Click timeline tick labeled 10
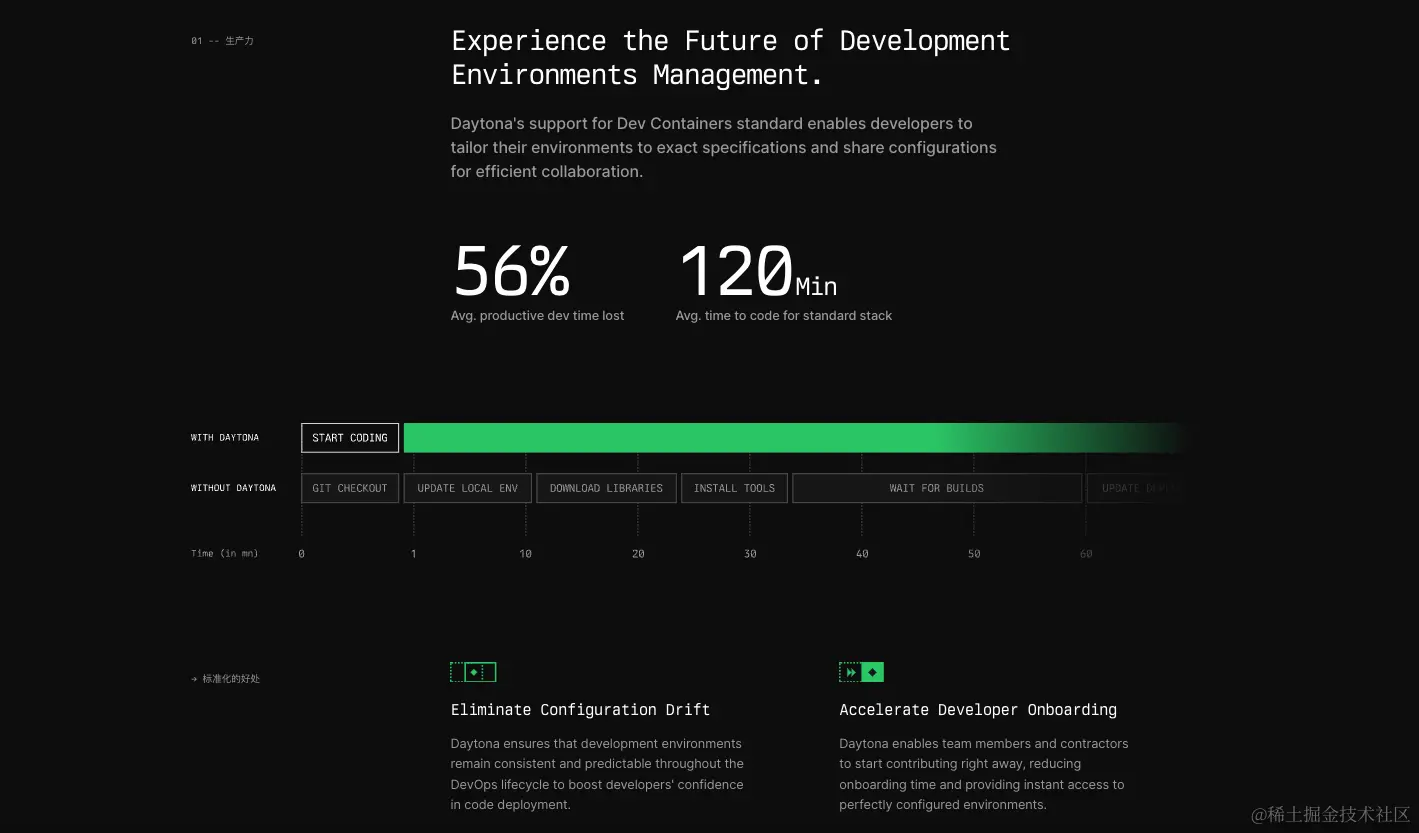1419x833 pixels. 525,554
